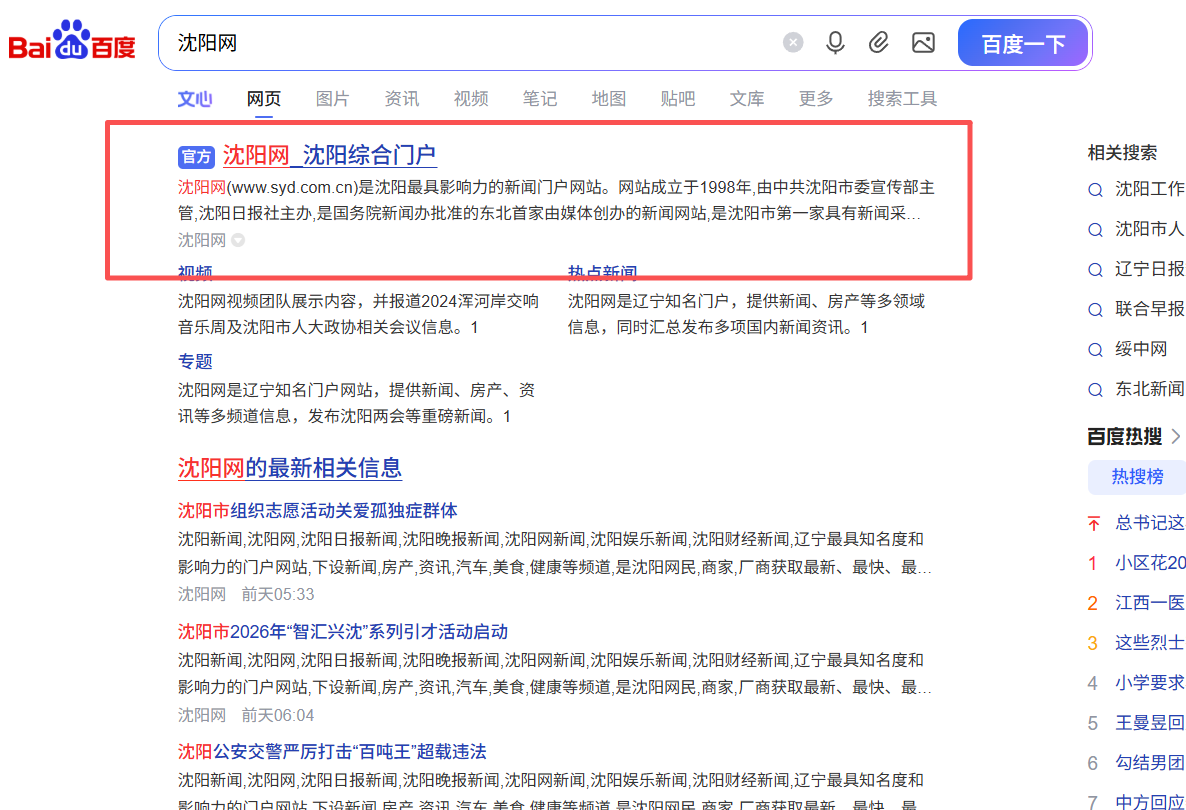1186x810 pixels.
Task: Select the 文心 tab
Action: pos(196,98)
